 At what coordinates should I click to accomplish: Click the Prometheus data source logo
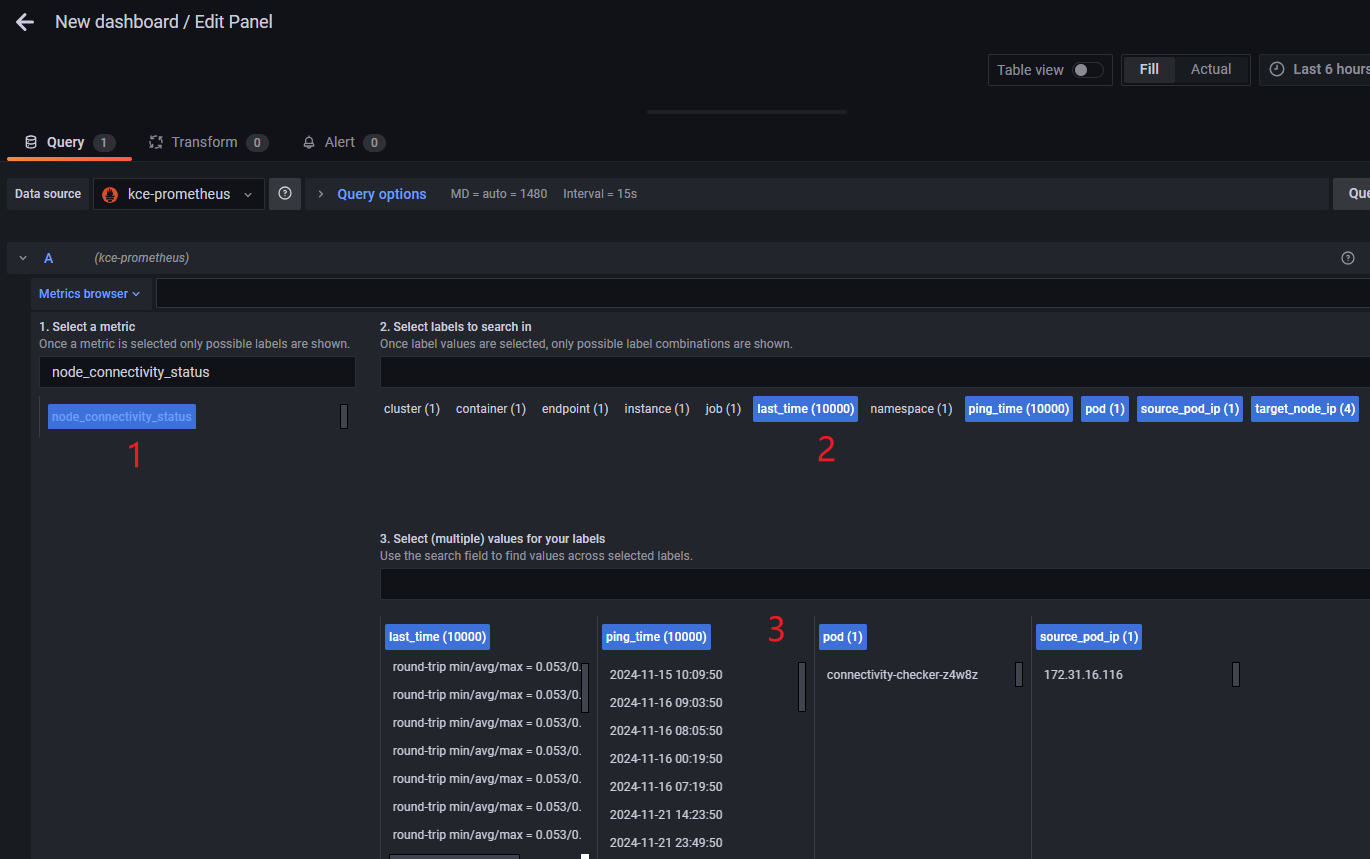coord(110,194)
